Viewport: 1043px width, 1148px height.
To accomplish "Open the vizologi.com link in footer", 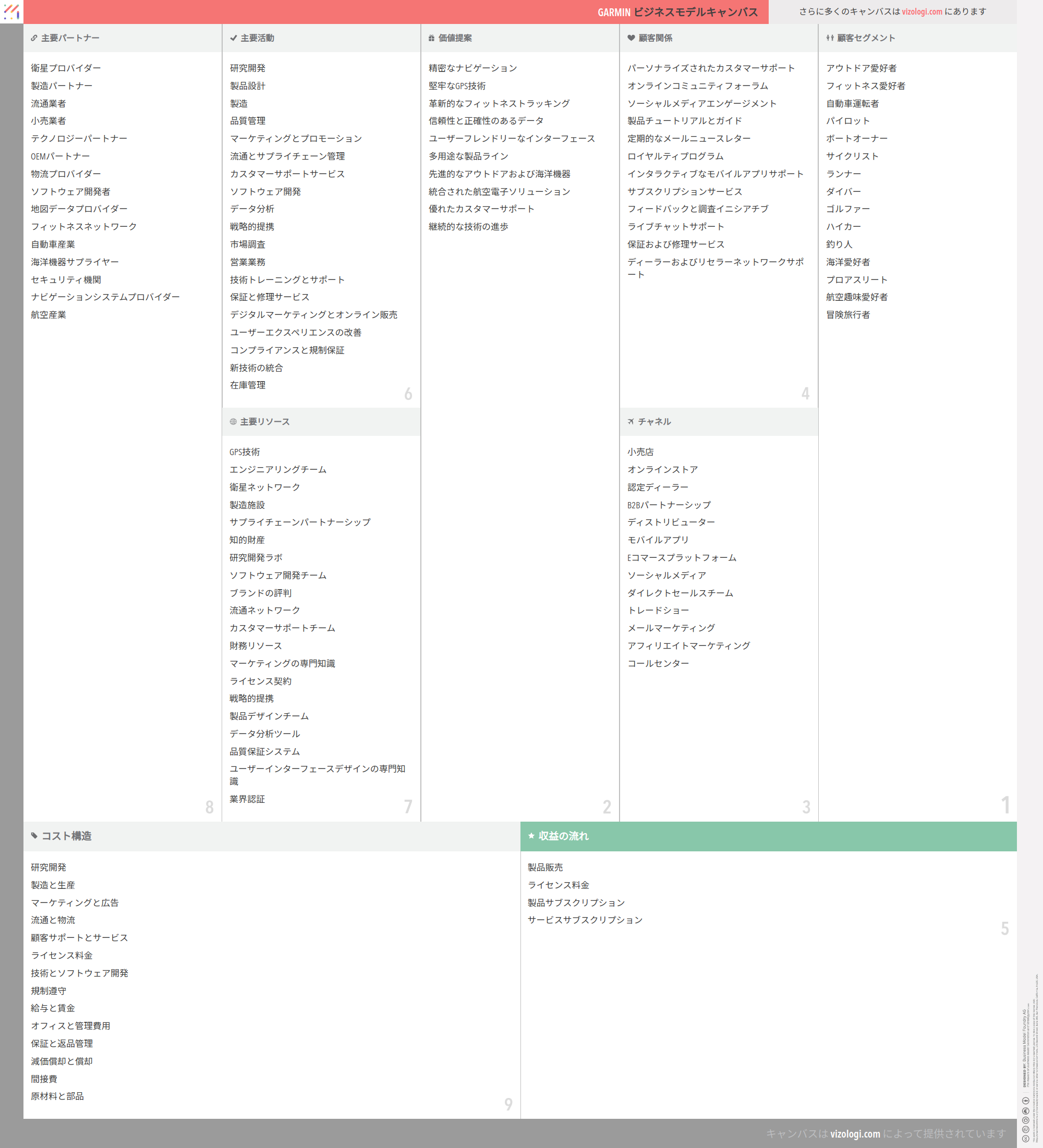I will coord(854,1134).
